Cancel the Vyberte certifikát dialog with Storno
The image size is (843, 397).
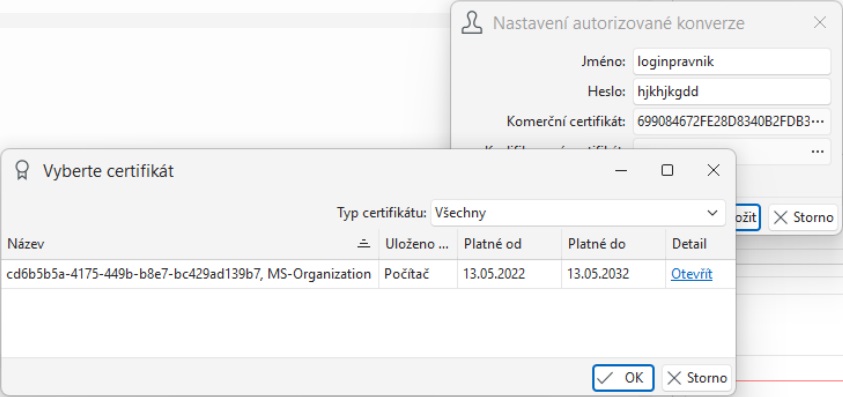697,378
